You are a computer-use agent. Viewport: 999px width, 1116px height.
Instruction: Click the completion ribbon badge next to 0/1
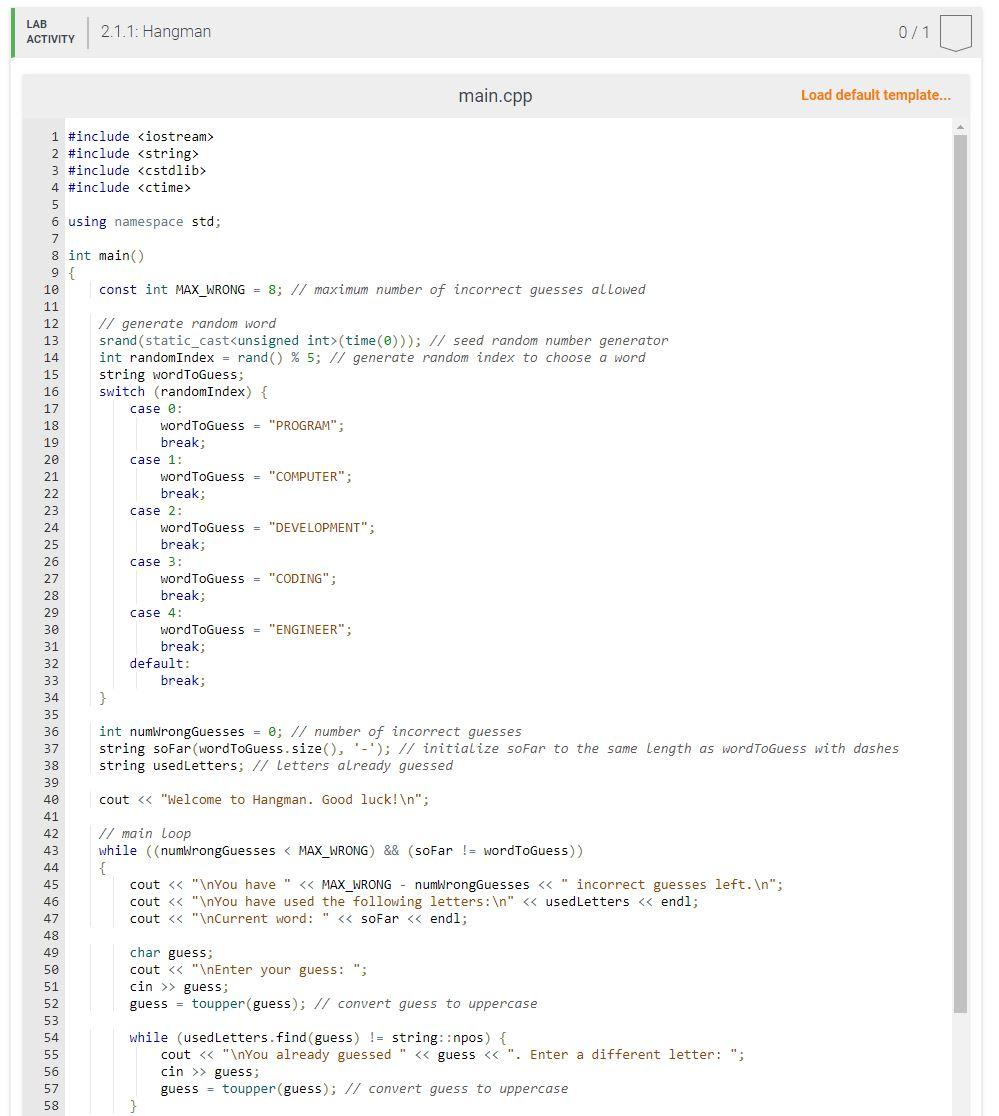tap(956, 32)
